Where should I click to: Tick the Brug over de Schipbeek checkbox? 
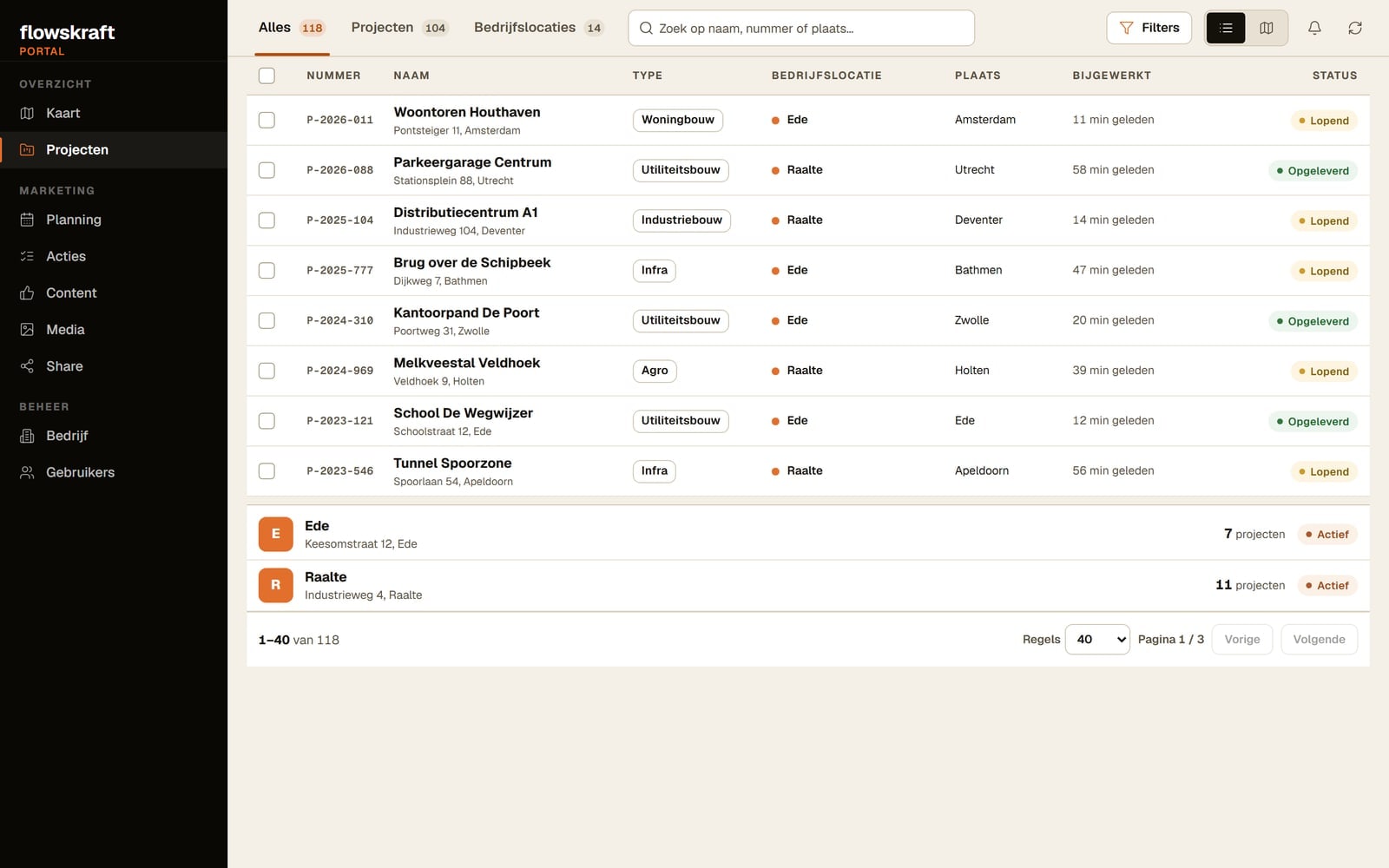coord(267,271)
